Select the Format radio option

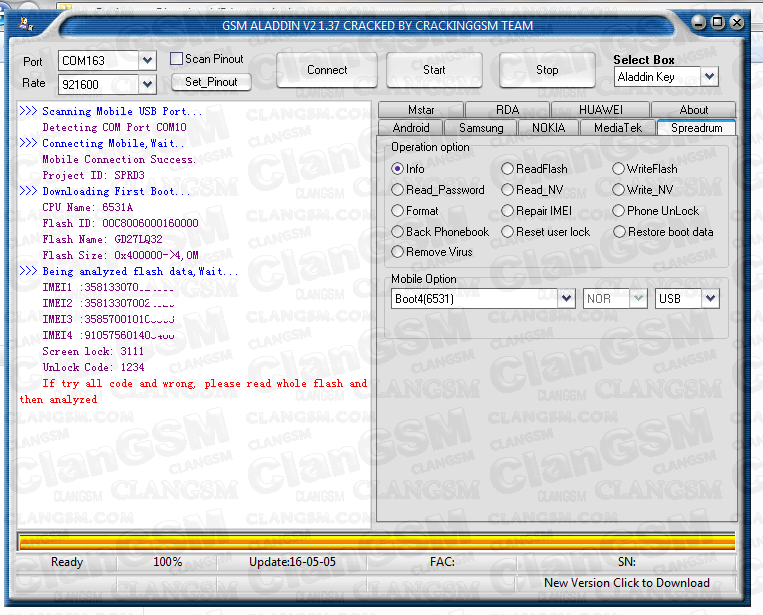398,211
